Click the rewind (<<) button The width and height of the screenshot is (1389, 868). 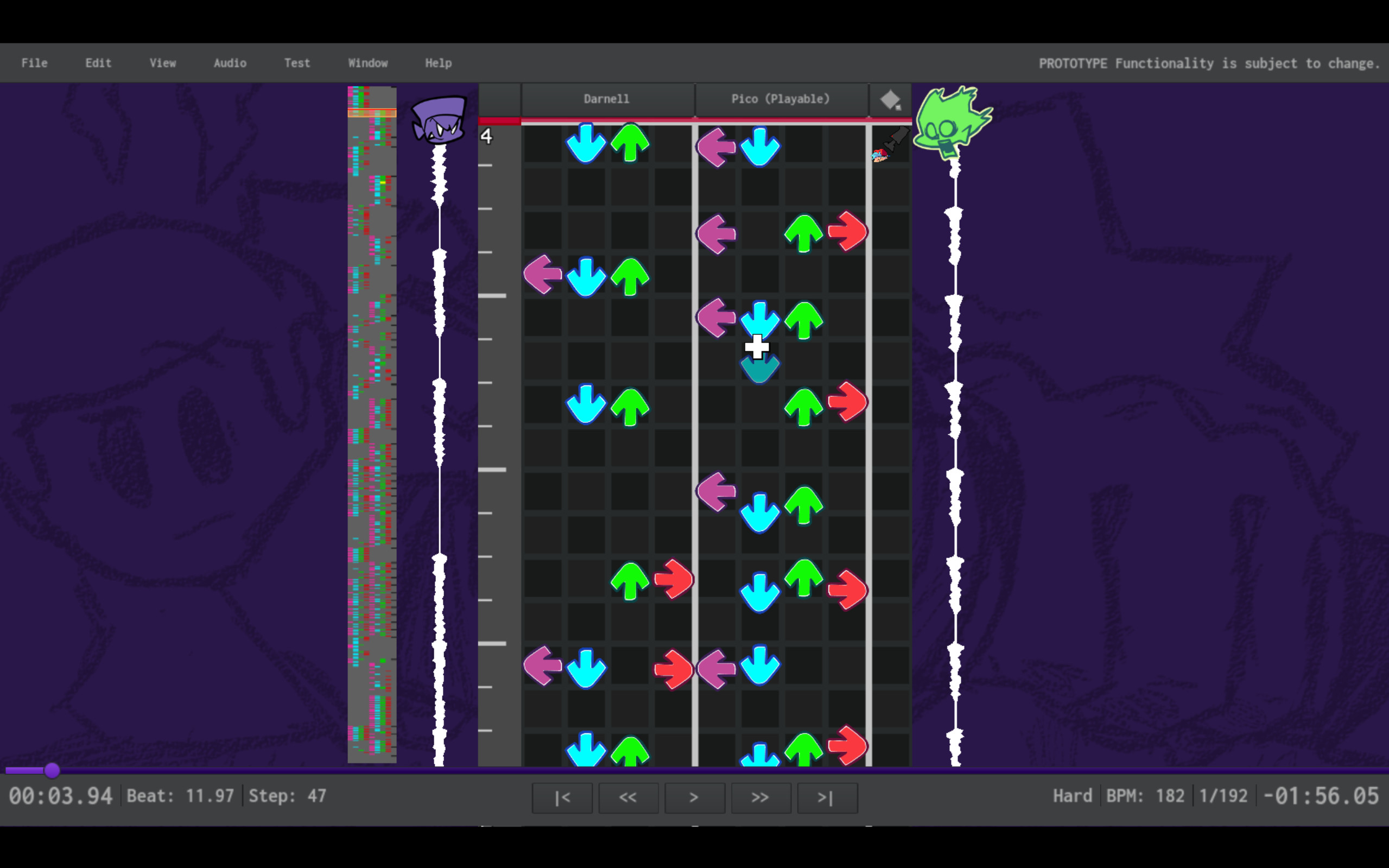click(x=629, y=797)
